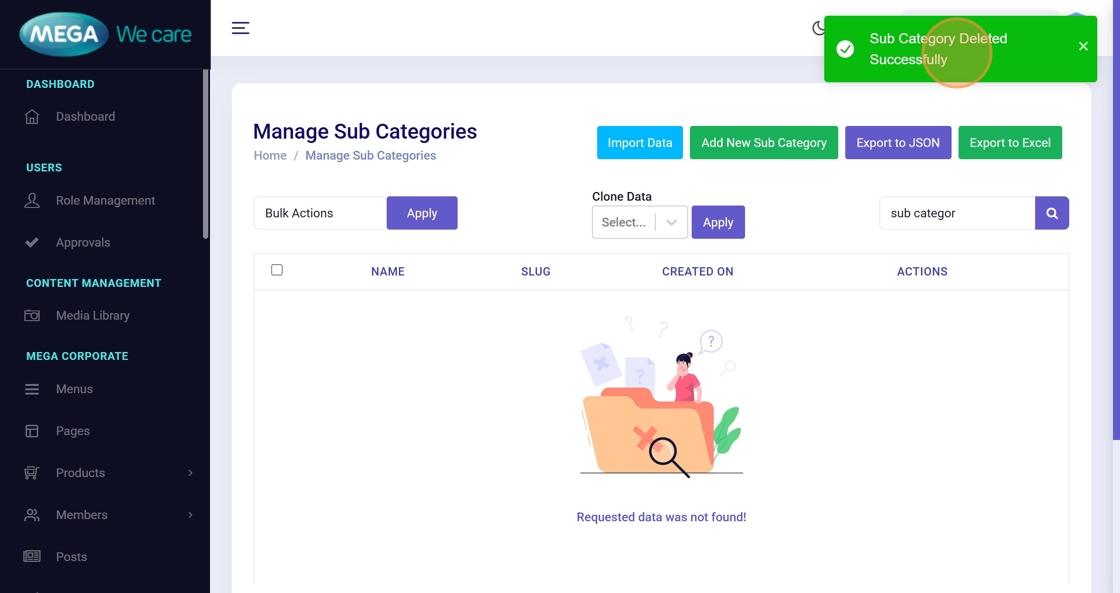The image size is (1120, 593).
Task: Click the magnifier search button
Action: click(1051, 213)
